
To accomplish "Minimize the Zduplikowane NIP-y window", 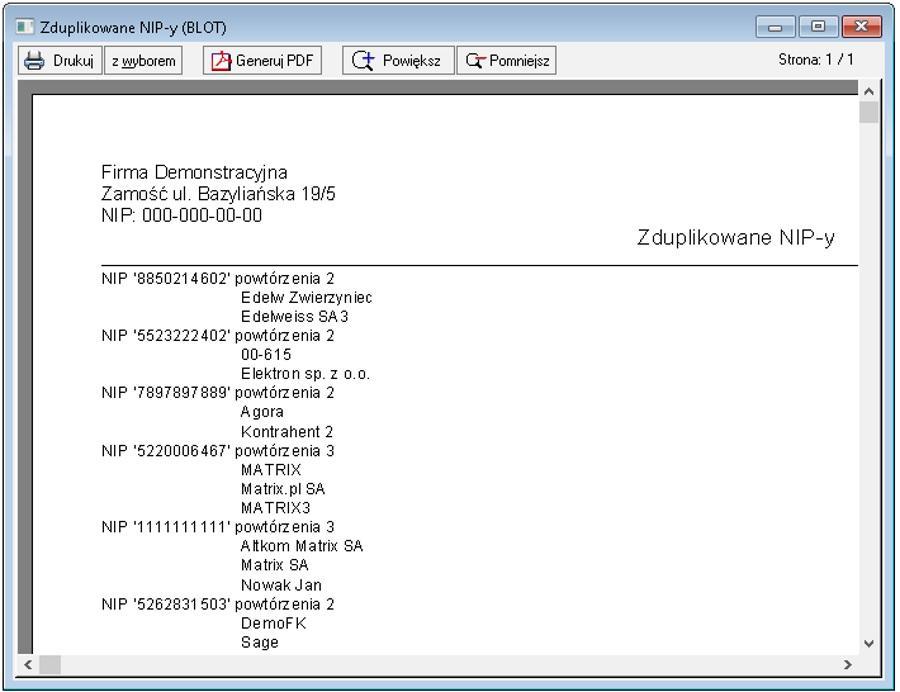I will [775, 27].
